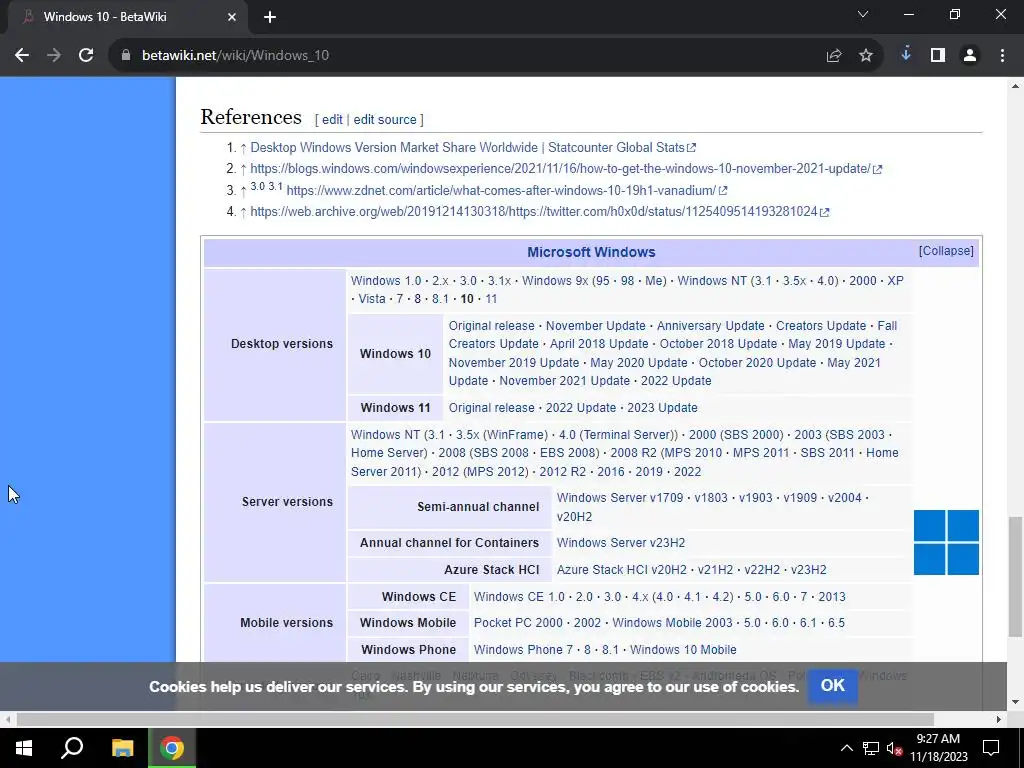Bookmark this page with the star
1024x768 pixels.
point(866,56)
